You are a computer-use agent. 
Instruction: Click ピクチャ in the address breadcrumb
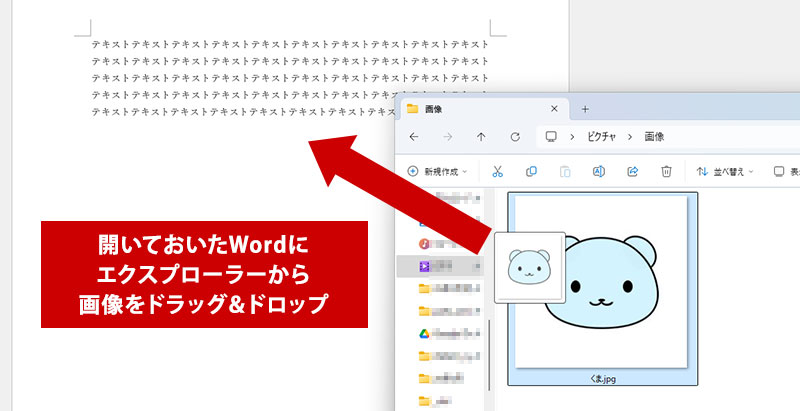pos(602,137)
